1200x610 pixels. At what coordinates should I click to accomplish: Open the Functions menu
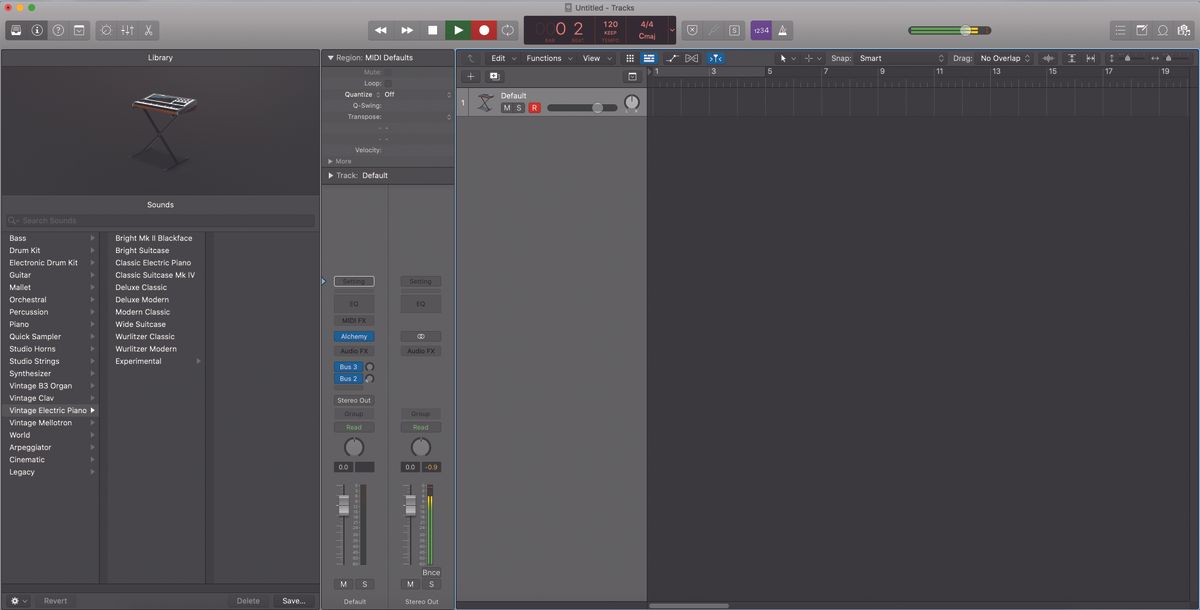click(546, 58)
